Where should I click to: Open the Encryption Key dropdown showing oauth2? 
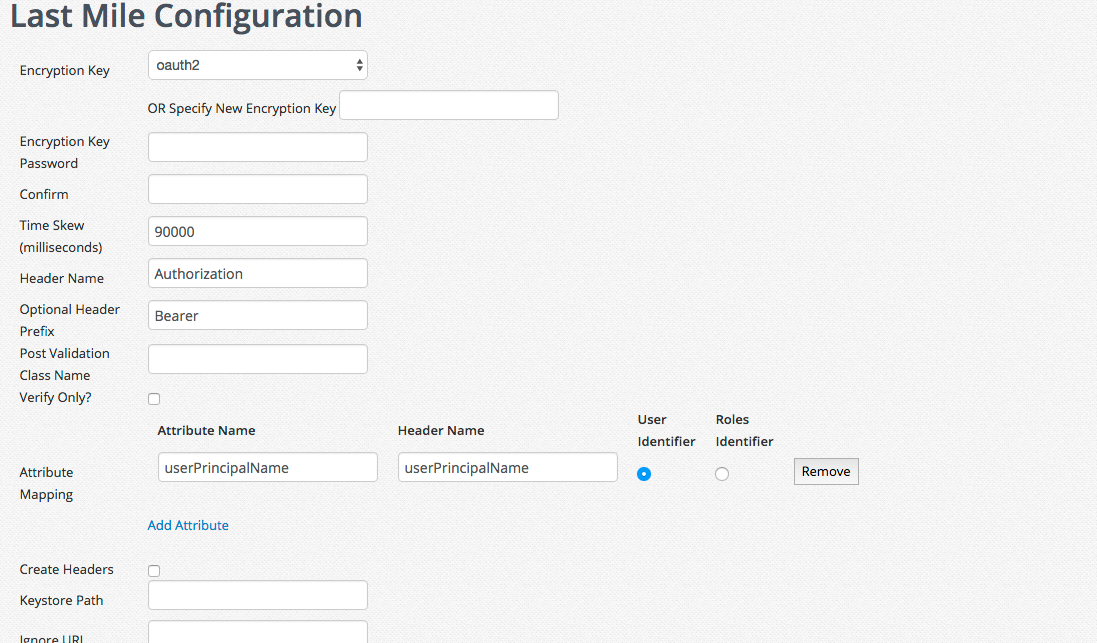(x=257, y=65)
